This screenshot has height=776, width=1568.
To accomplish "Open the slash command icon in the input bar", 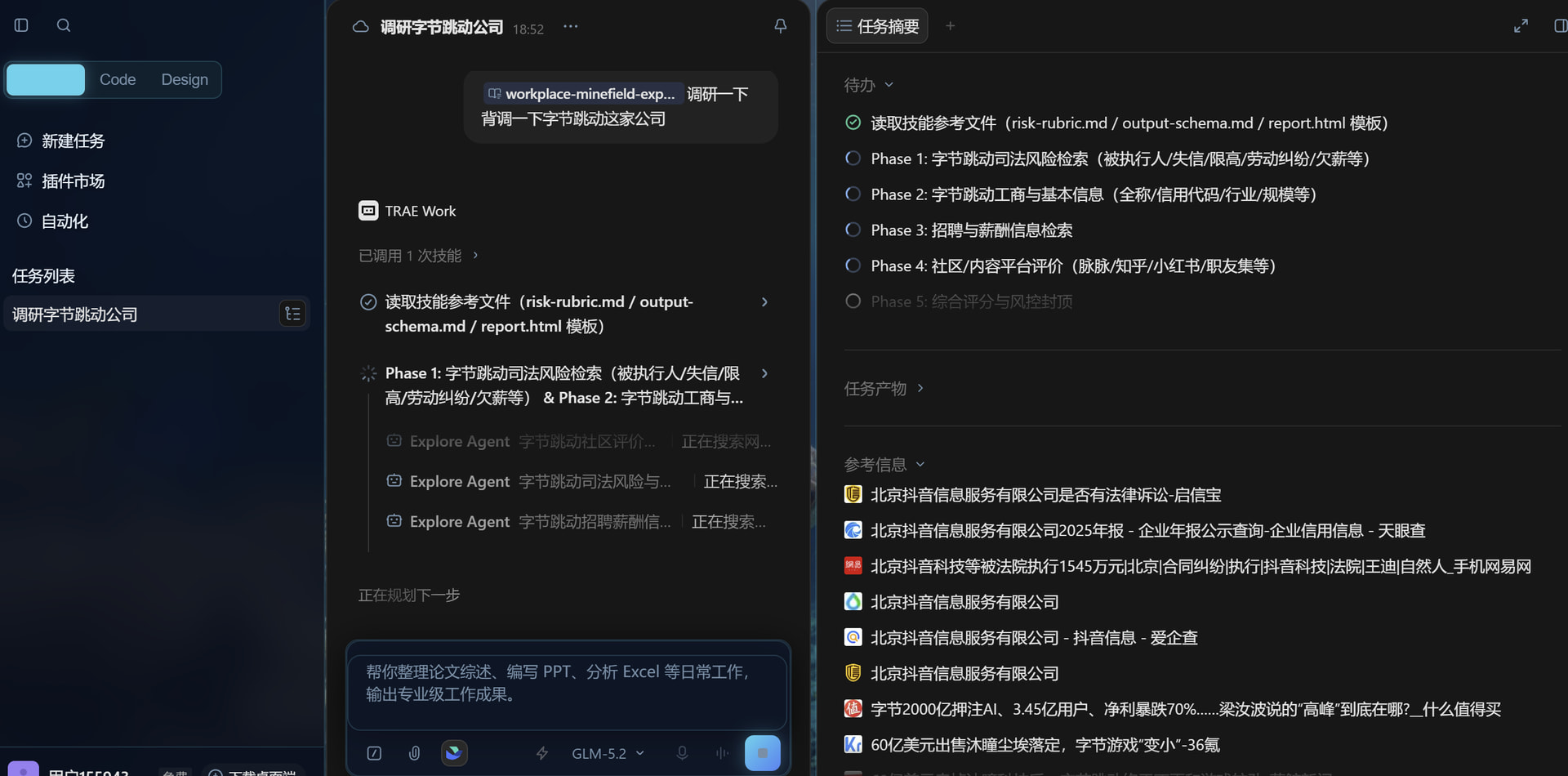I will click(x=374, y=753).
